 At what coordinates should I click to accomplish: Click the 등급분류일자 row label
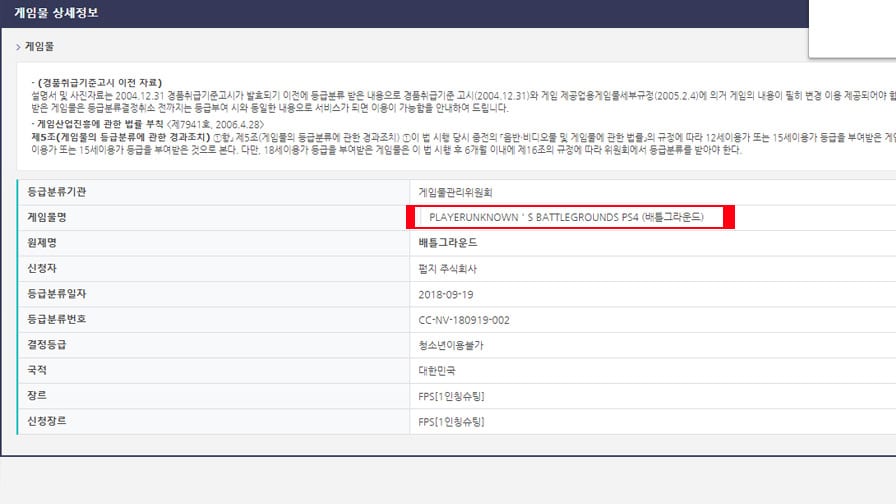(x=57, y=294)
